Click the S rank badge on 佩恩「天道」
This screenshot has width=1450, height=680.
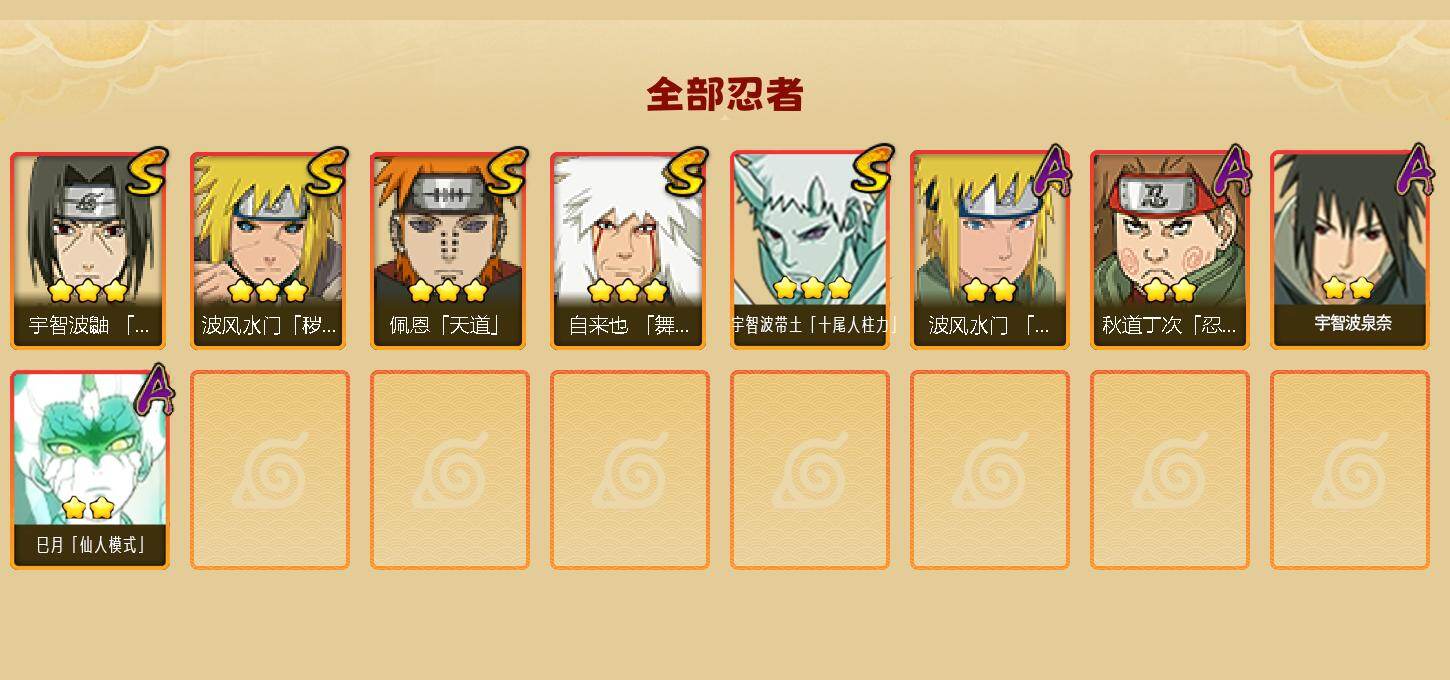pyautogui.click(x=506, y=171)
